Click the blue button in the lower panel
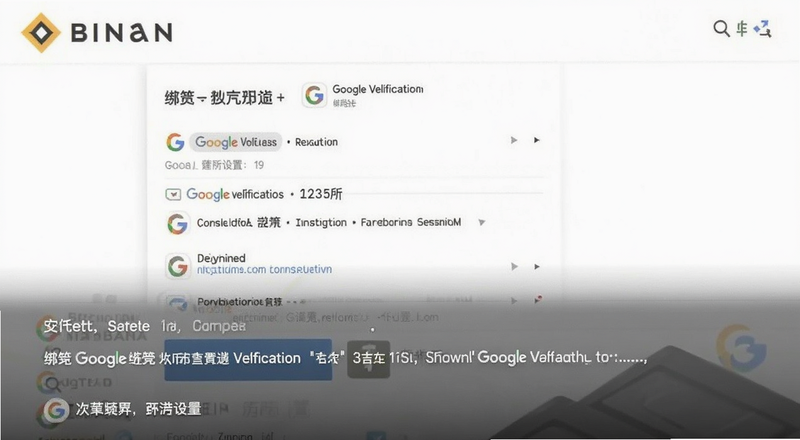Viewport: 800px width, 440px height. click(x=248, y=359)
